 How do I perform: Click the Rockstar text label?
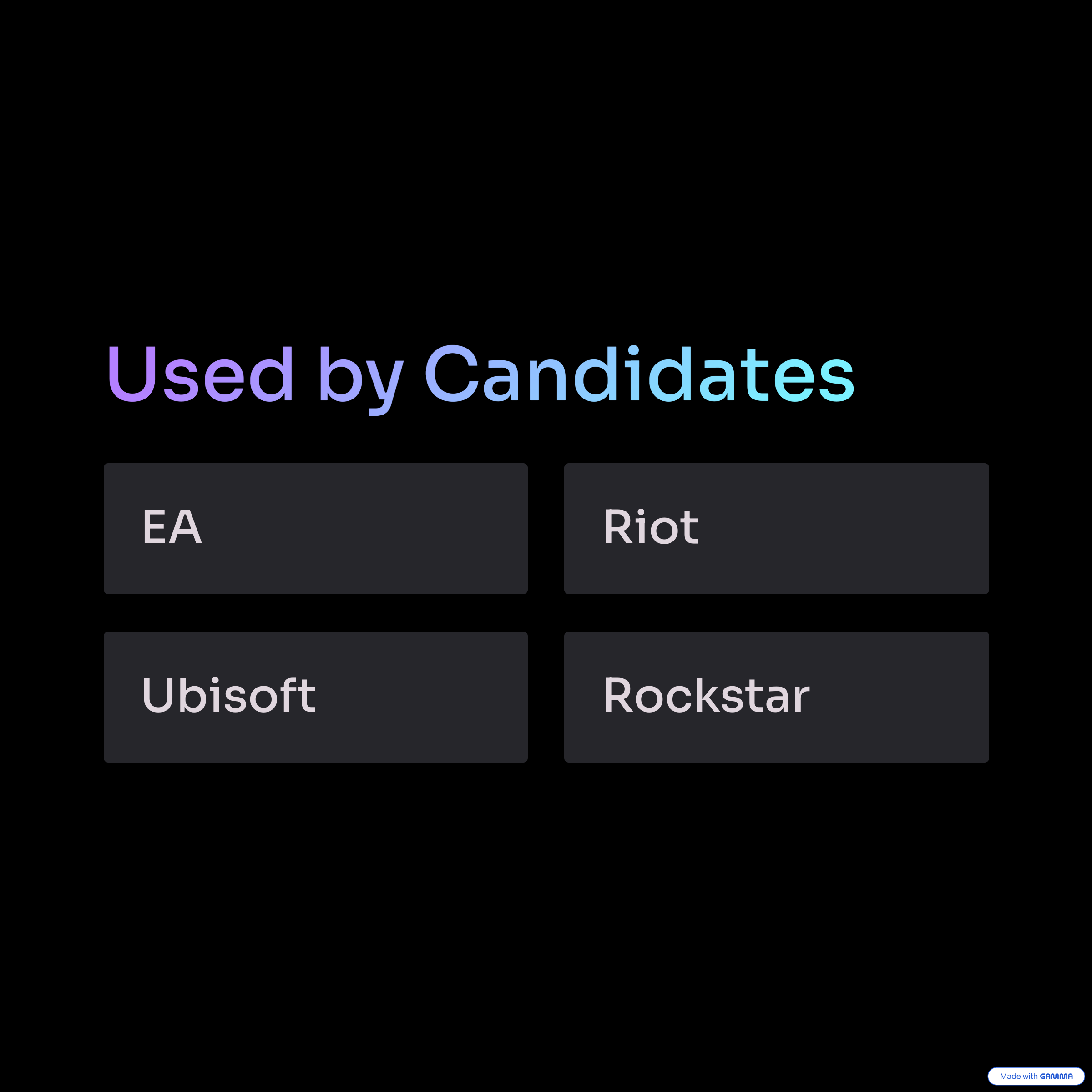click(x=707, y=695)
